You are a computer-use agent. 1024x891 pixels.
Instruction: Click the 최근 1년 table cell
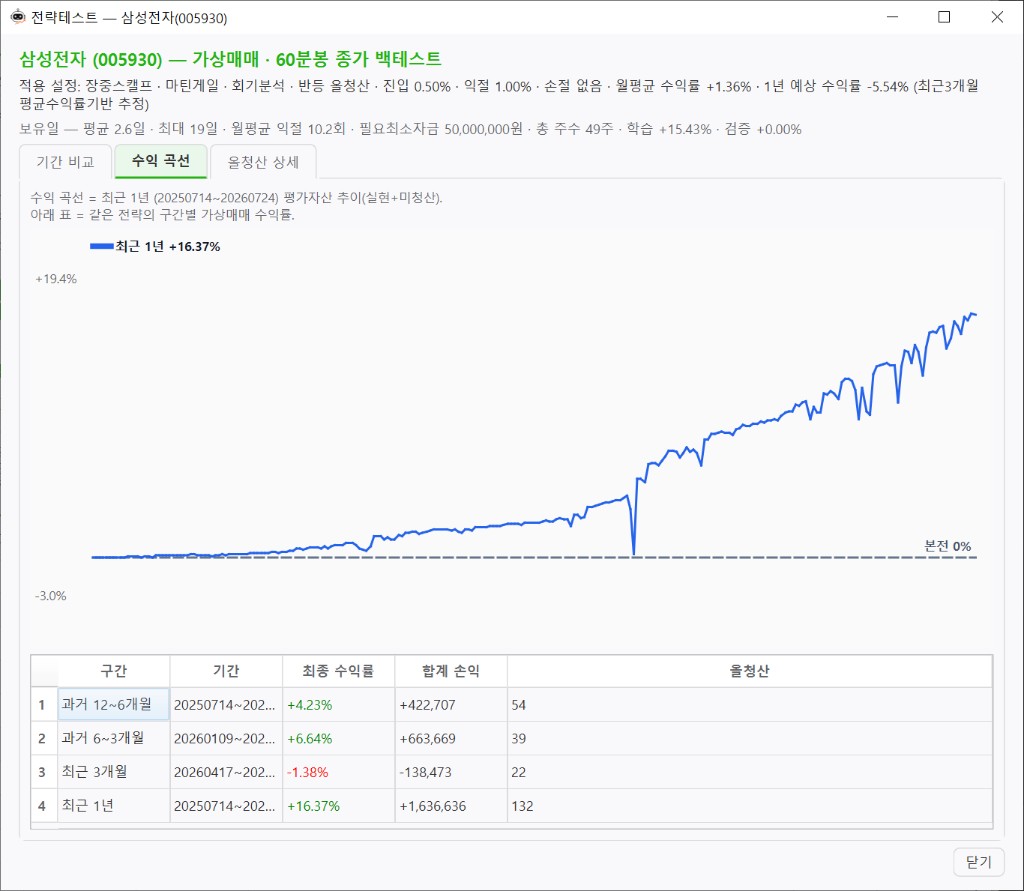(x=114, y=806)
